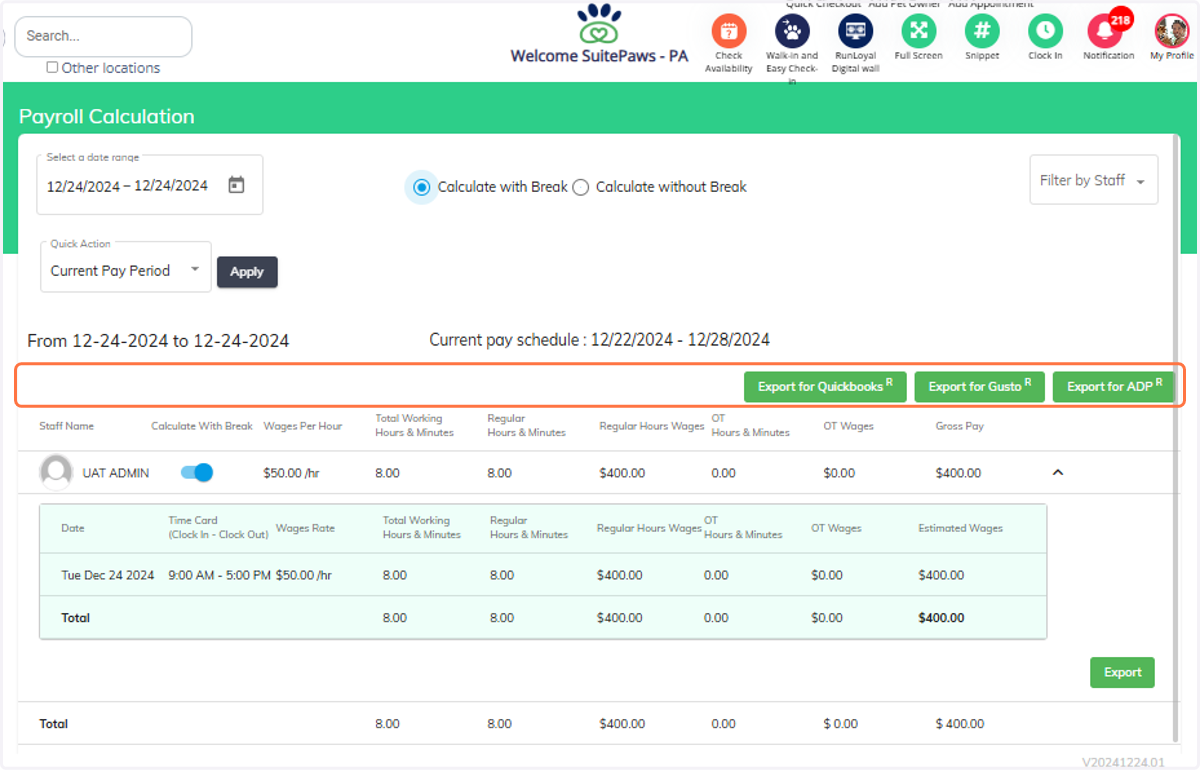1200x770 pixels.
Task: Click $ 400.00 grand total gross pay
Action: pos(960,724)
